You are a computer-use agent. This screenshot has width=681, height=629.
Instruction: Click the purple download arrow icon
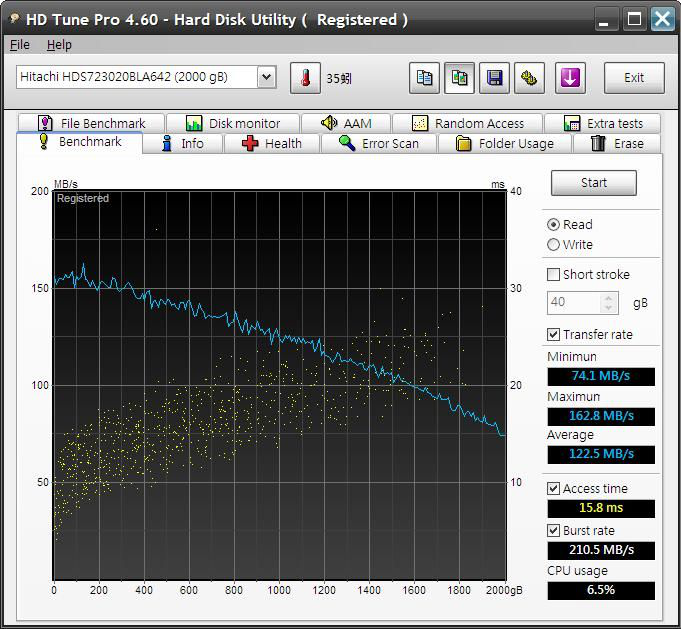pos(570,78)
